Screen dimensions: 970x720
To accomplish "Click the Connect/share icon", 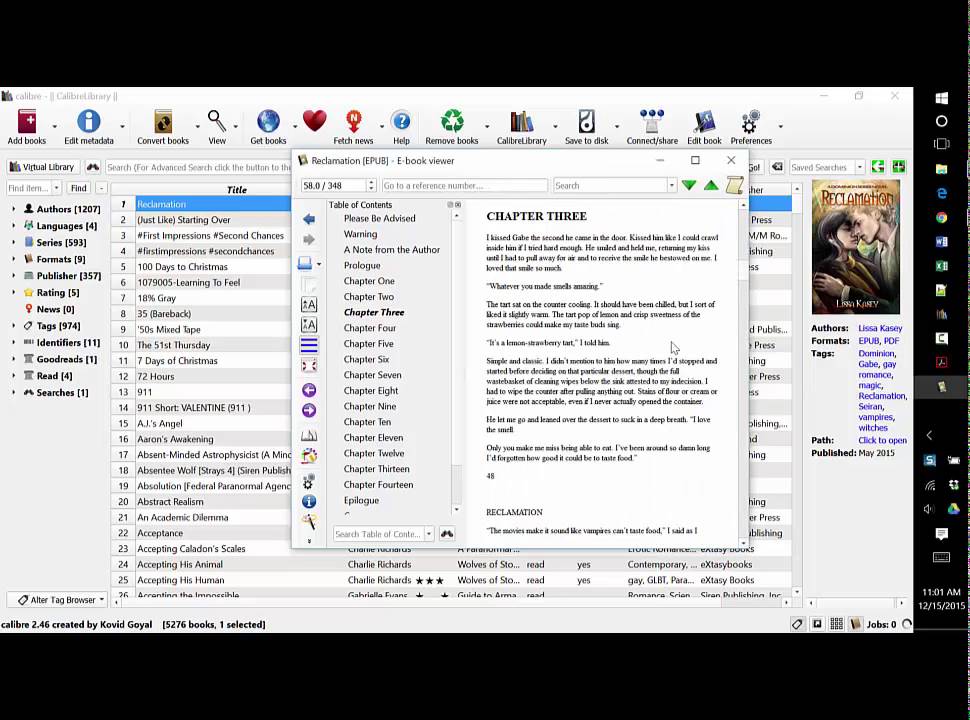I will pyautogui.click(x=652, y=121).
